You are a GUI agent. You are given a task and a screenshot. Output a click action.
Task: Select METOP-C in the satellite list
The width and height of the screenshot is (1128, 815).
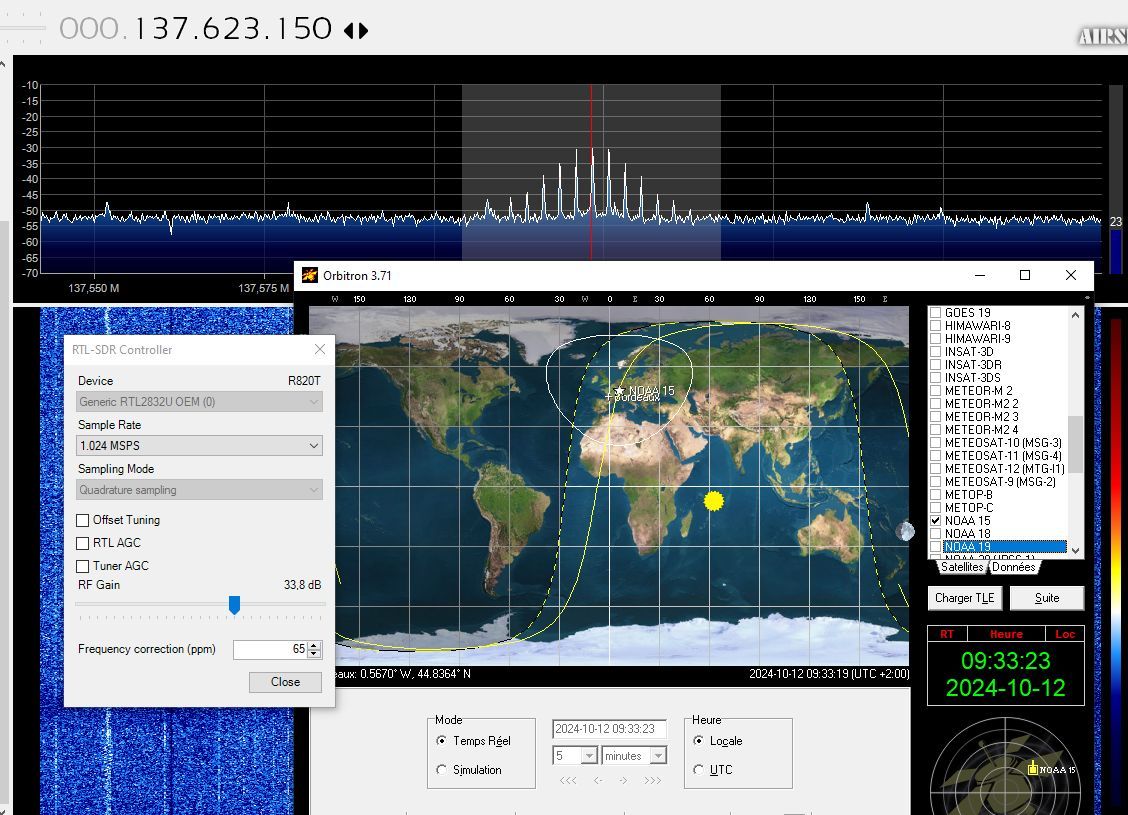pos(969,507)
